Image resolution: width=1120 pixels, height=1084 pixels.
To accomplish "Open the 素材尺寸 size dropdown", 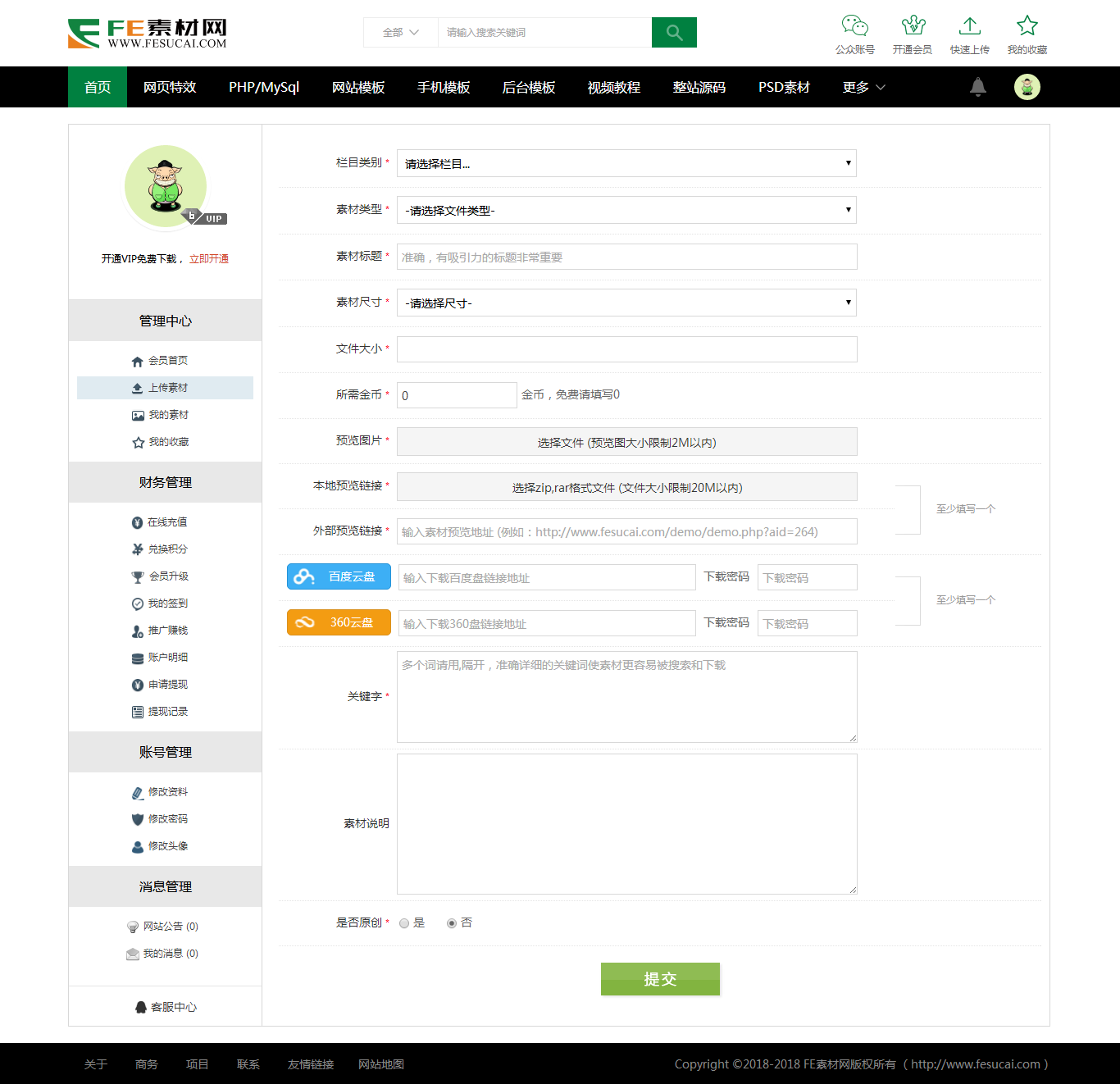I will pyautogui.click(x=626, y=303).
